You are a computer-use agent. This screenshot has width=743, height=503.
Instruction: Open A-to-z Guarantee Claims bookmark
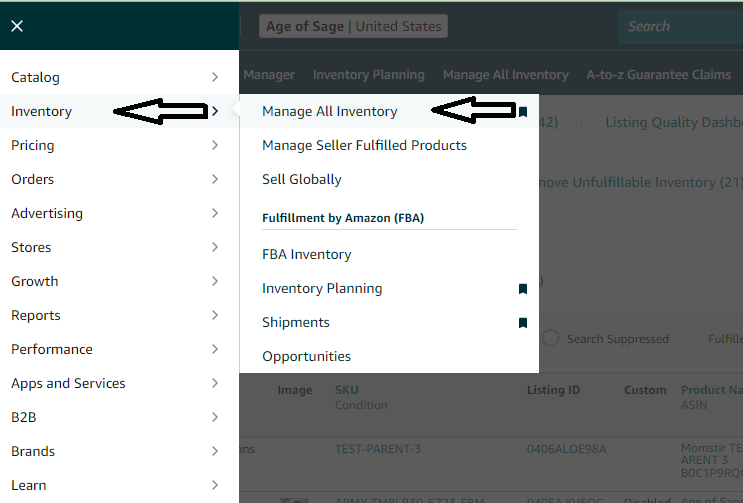click(x=659, y=75)
